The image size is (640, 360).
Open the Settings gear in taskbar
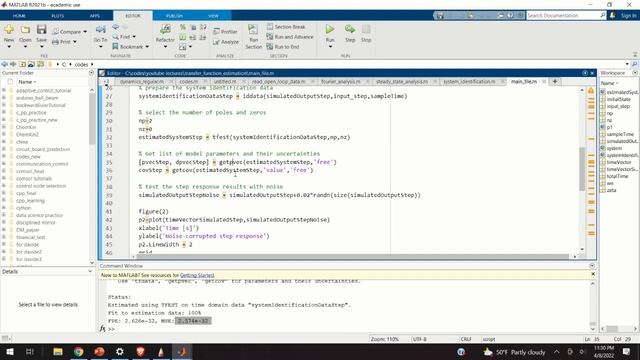(x=120, y=351)
